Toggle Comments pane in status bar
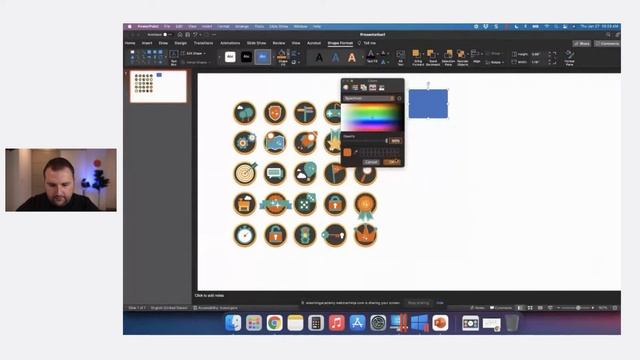This screenshot has width=640, height=360. (501, 308)
